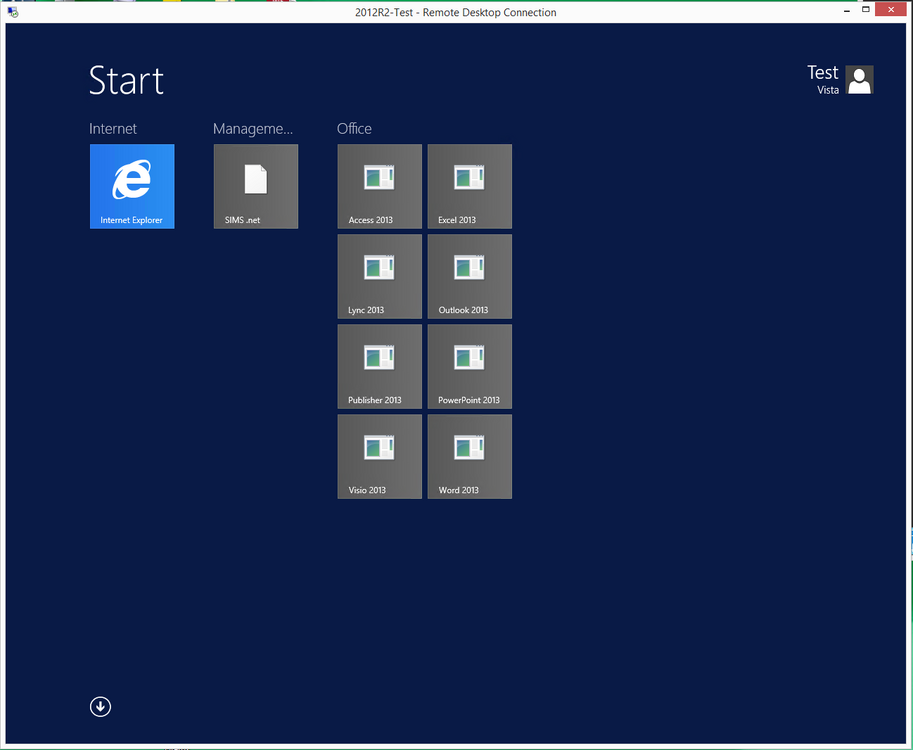Open the Publisher 2013 tile

[x=380, y=367]
